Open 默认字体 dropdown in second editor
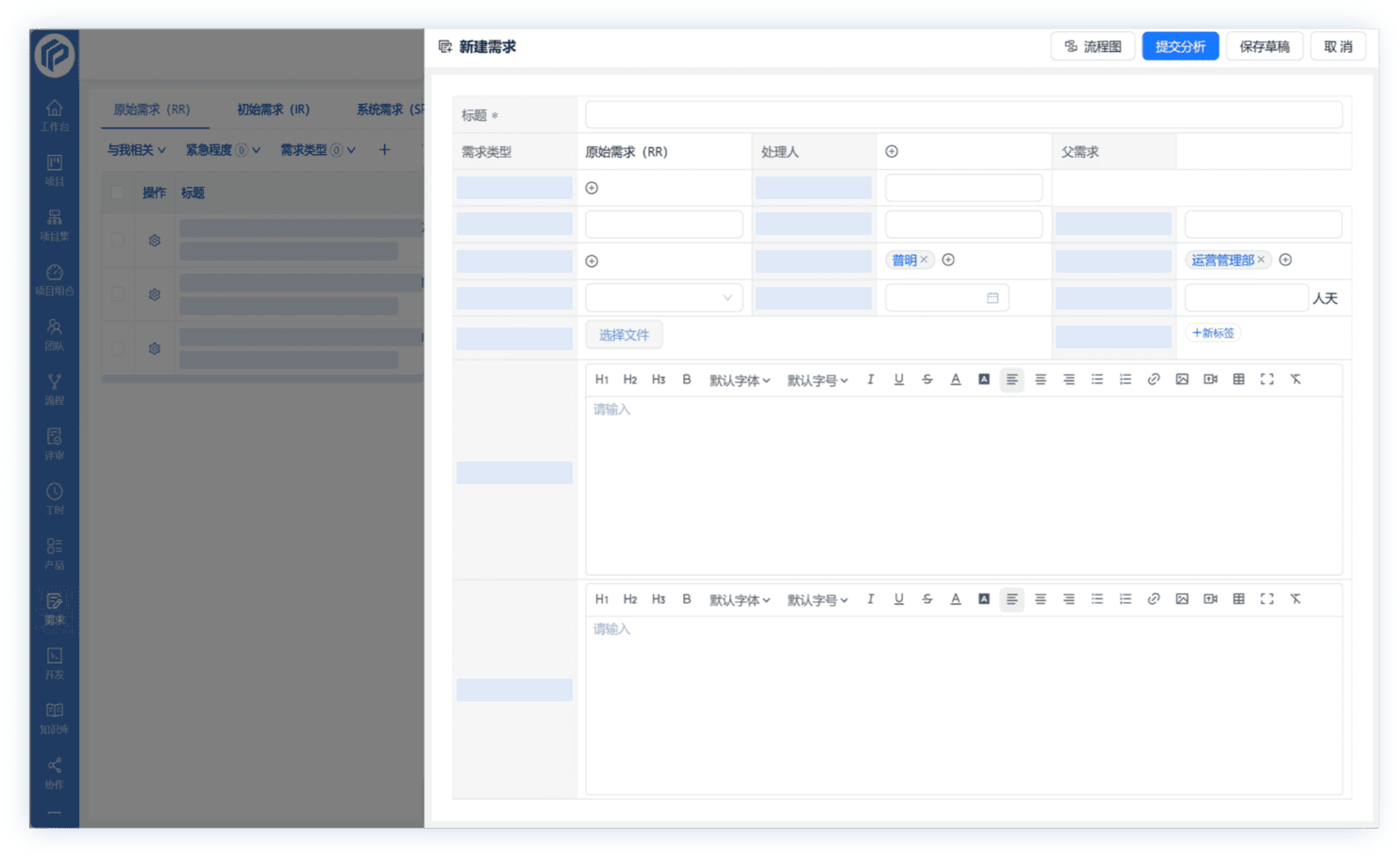 tap(739, 599)
